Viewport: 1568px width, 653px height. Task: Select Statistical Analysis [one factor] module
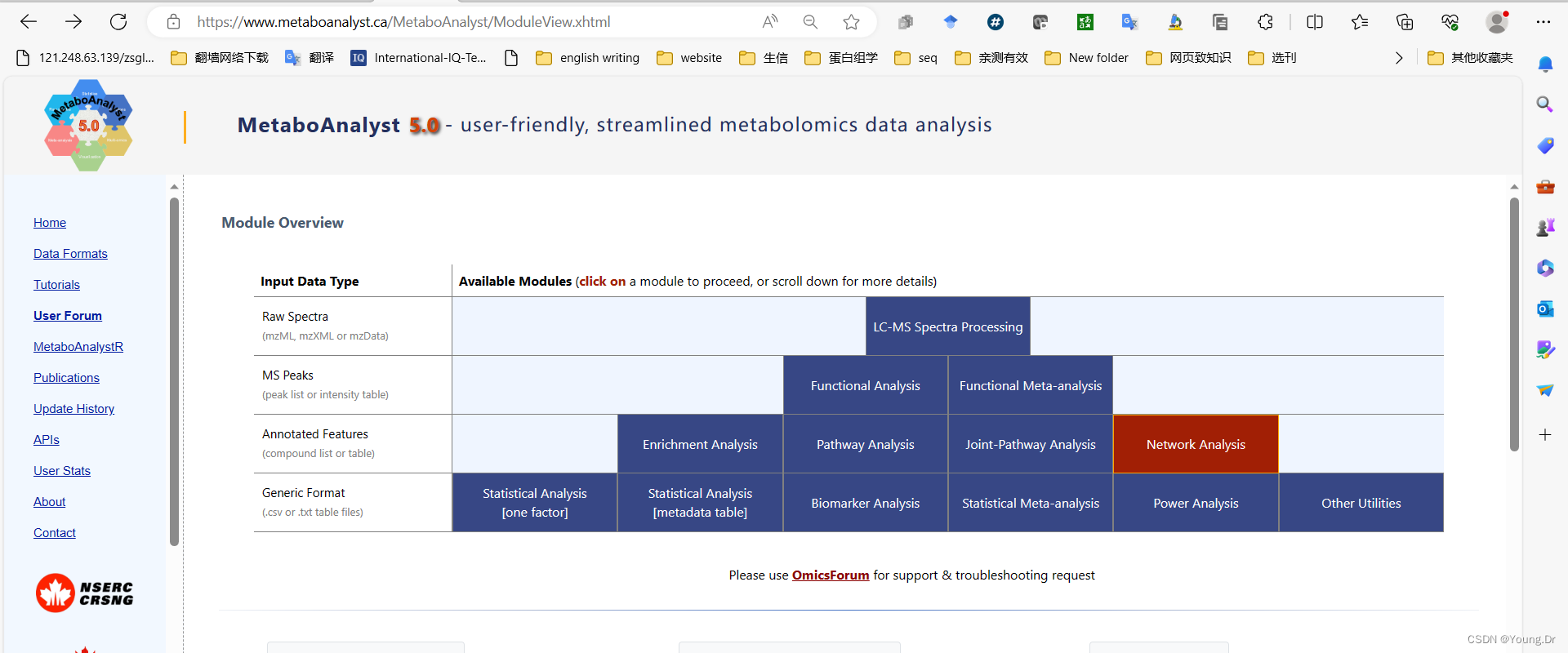[535, 503]
